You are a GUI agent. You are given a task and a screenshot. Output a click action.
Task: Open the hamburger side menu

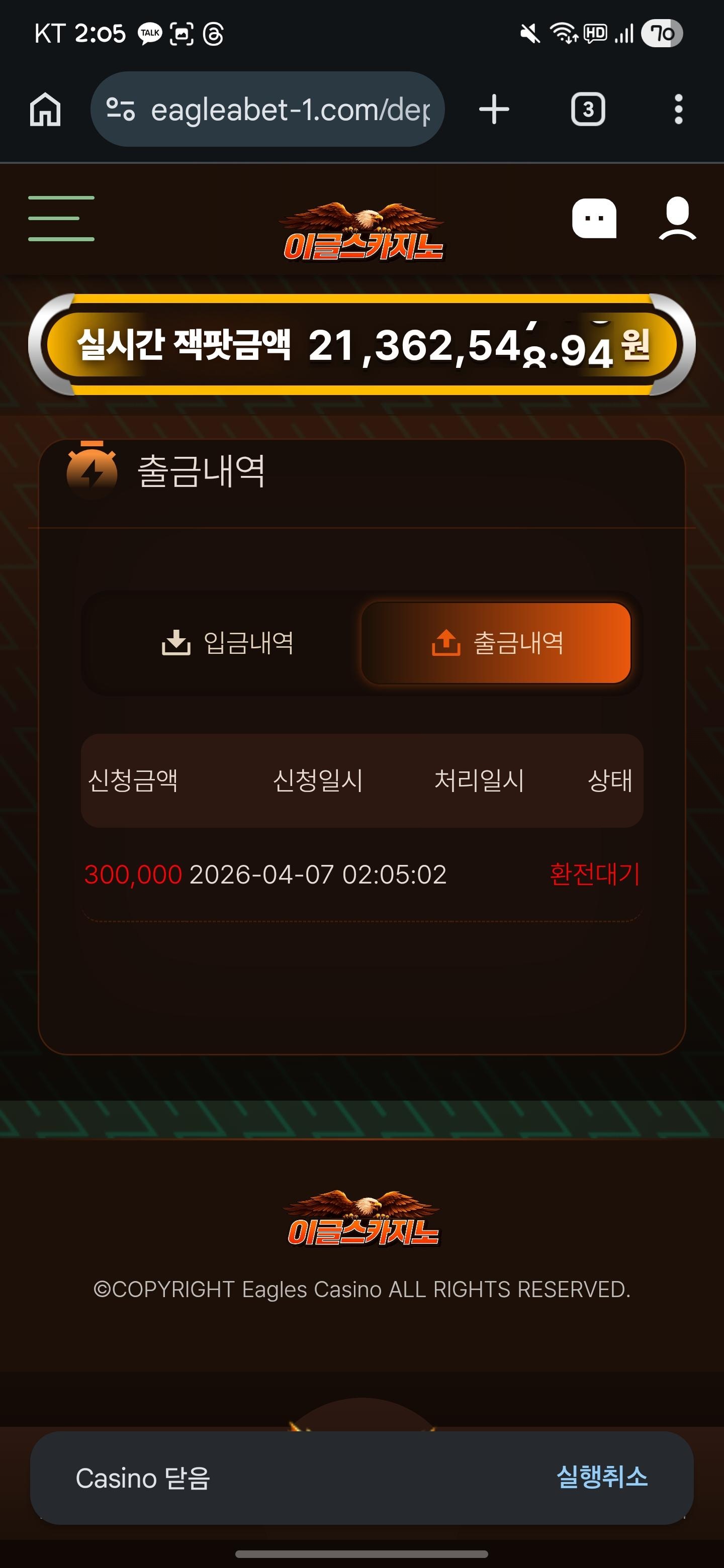point(61,218)
